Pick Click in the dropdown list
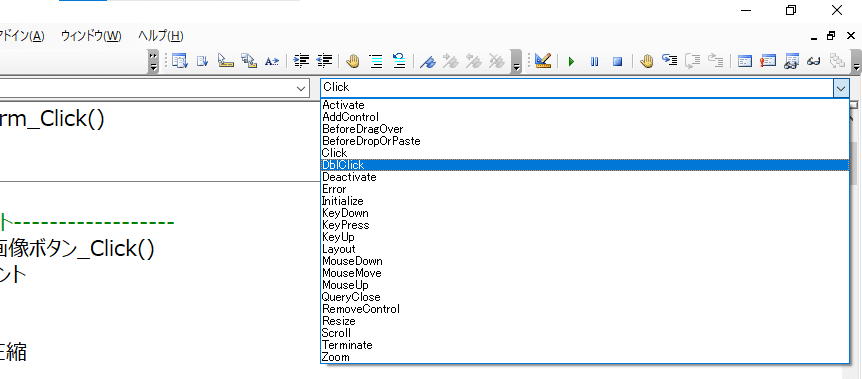This screenshot has height=379, width=862. pos(585,153)
